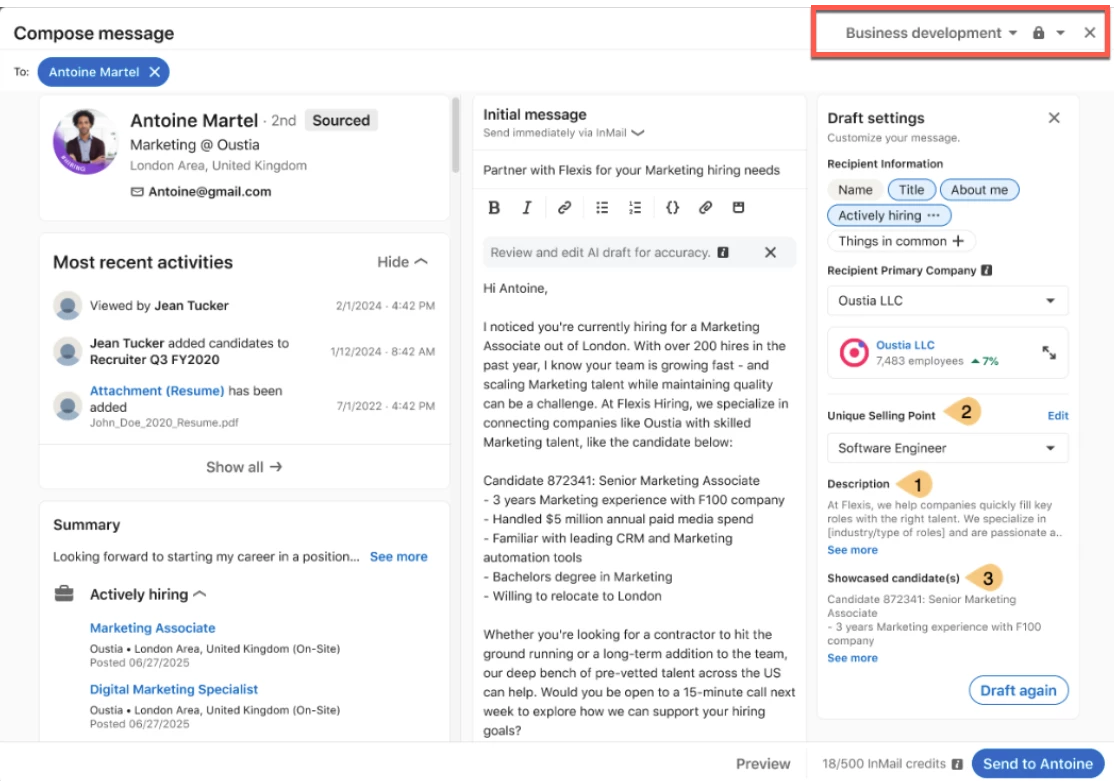Toggle the Actively hiring recipient info chip
Screen dimensions: 1114x781
[889, 215]
